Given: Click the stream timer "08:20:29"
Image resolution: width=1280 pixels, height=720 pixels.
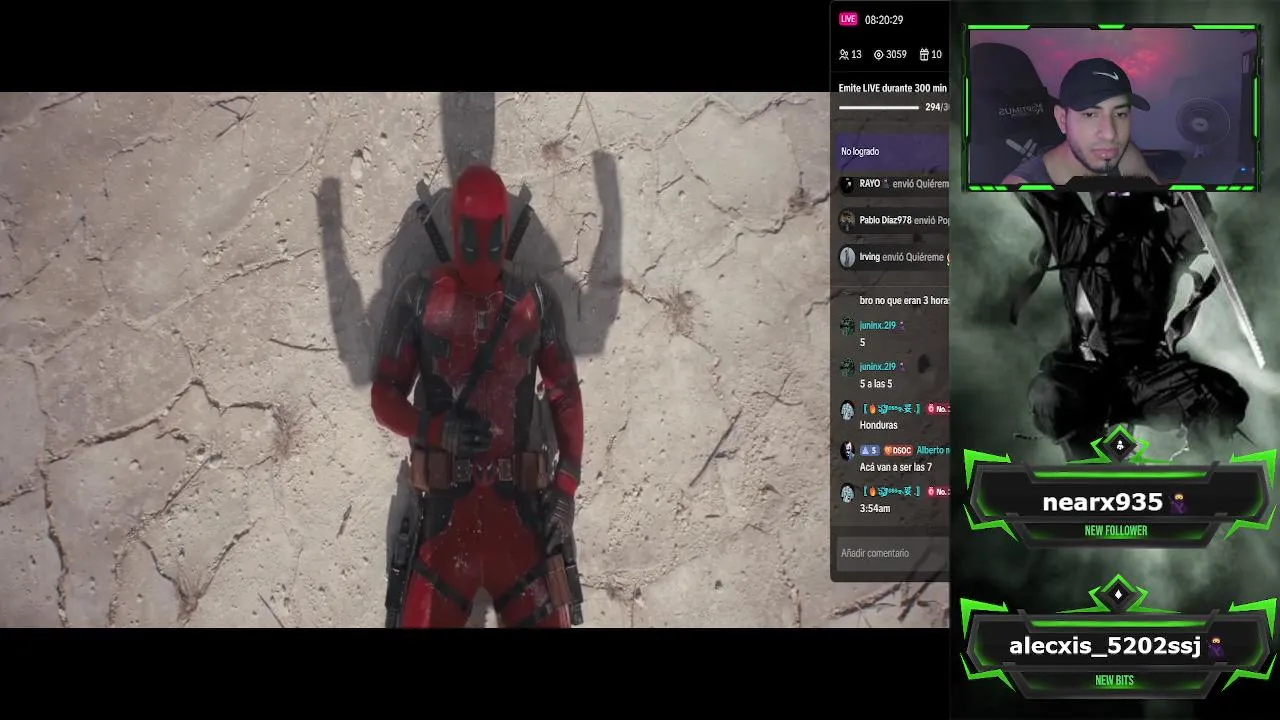Looking at the screenshot, I should 884,20.
